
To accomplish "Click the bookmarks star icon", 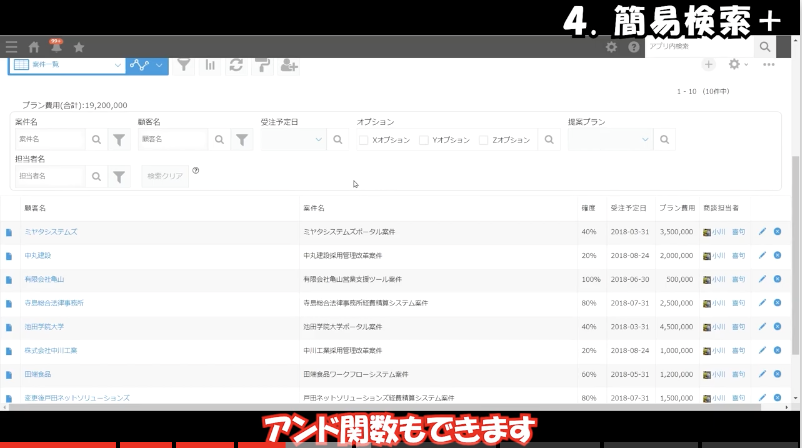I will pos(79,47).
